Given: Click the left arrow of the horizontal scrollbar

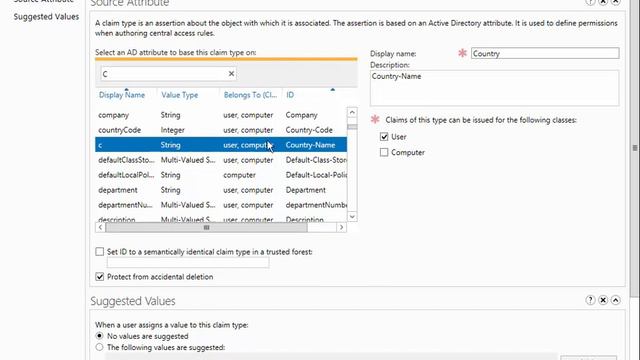Looking at the screenshot, I should [100, 227].
